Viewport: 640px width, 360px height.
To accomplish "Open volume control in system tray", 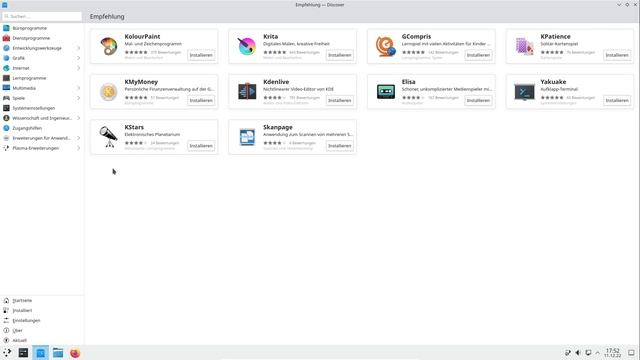I will [578, 353].
